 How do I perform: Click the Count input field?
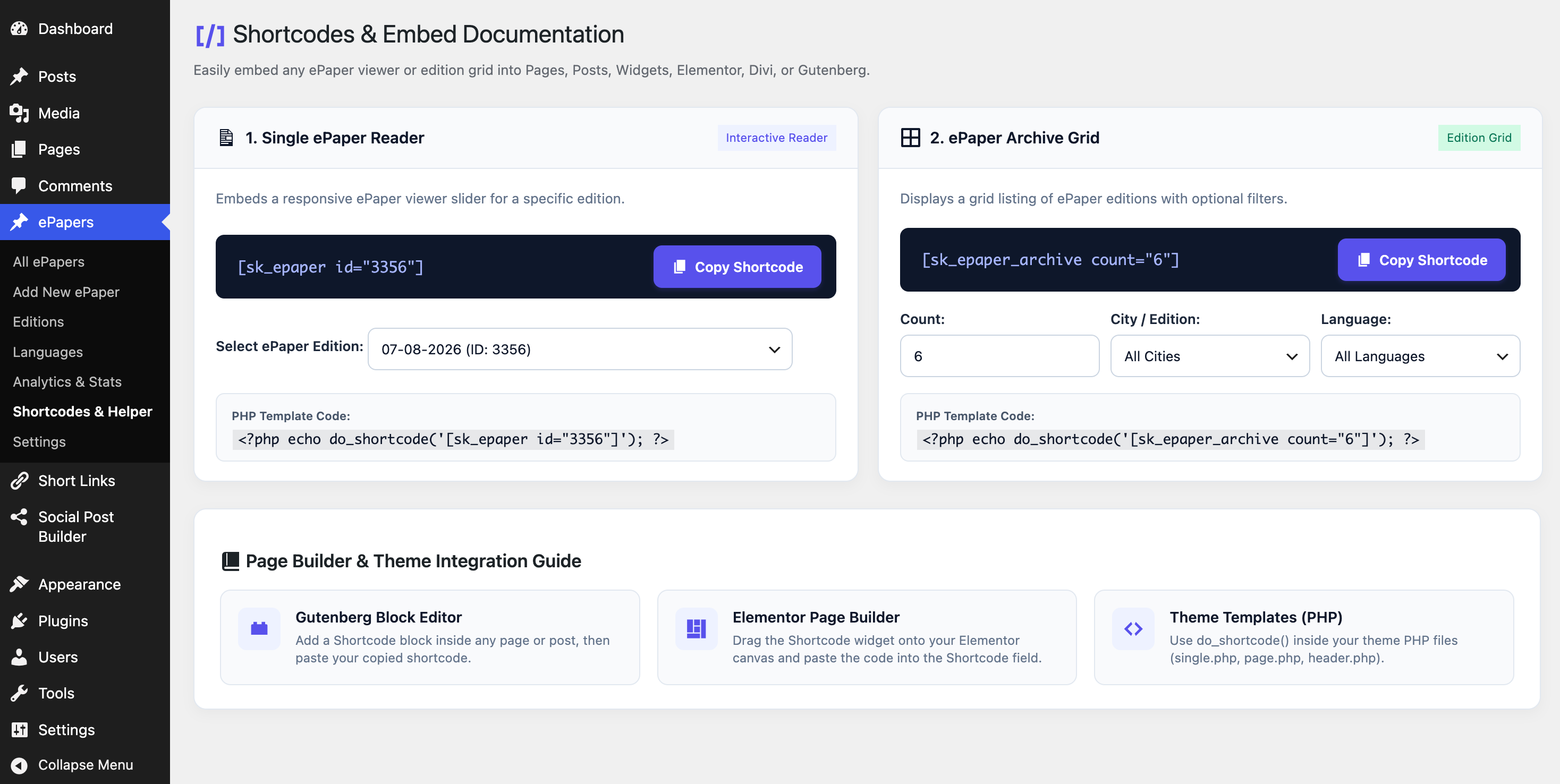click(x=999, y=356)
